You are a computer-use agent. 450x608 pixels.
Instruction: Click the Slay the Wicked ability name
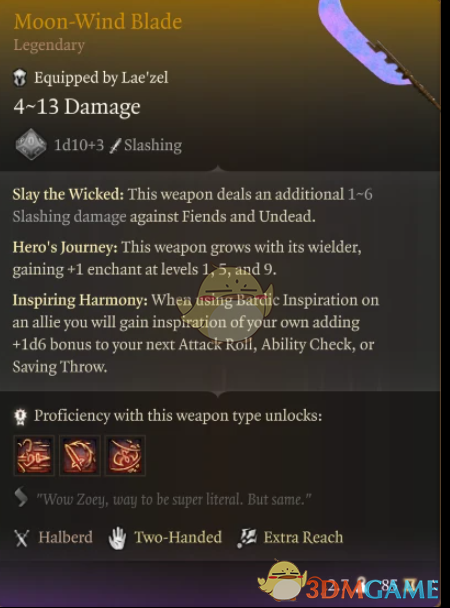(68, 194)
